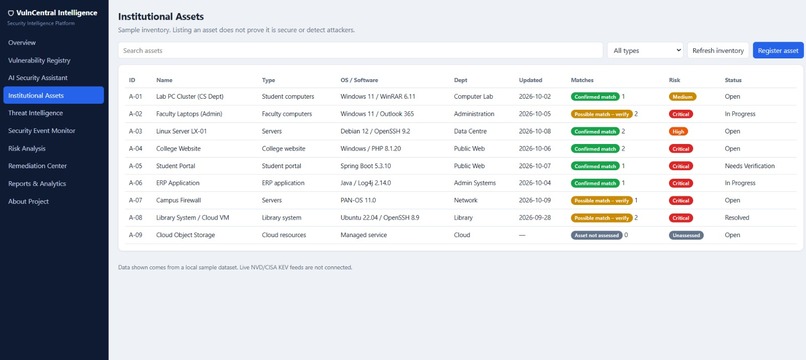Click the Updated column header
The width and height of the screenshot is (806, 360).
point(530,80)
